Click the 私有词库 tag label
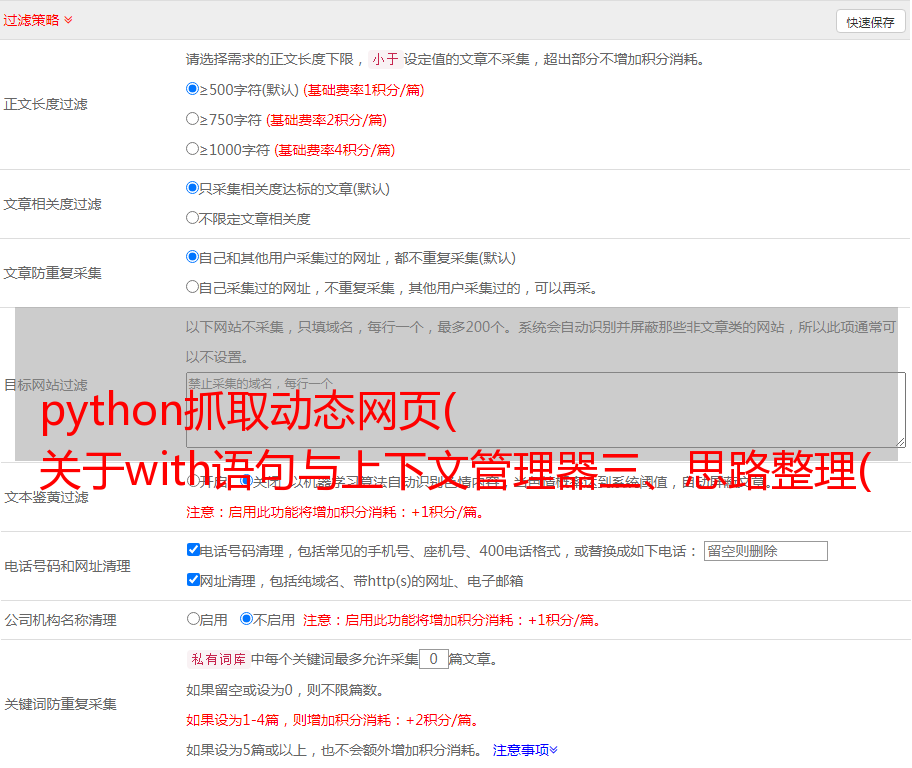This screenshot has width=912, height=768. [218, 659]
